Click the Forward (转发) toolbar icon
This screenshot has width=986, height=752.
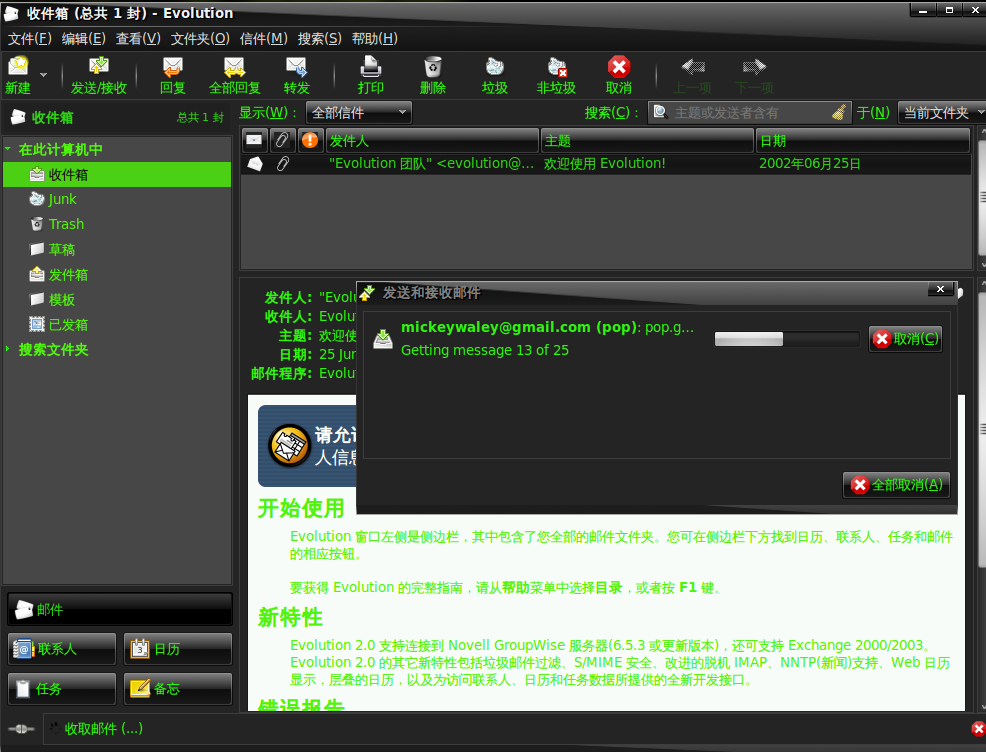pos(296,66)
